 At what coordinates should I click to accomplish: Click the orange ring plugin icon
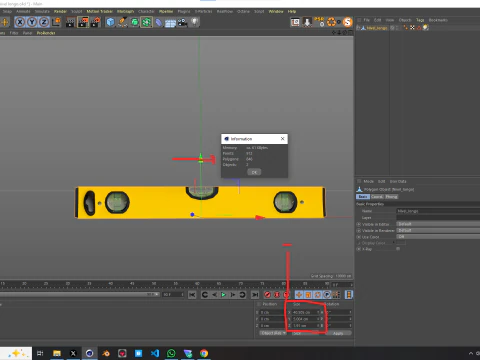tap(331, 22)
